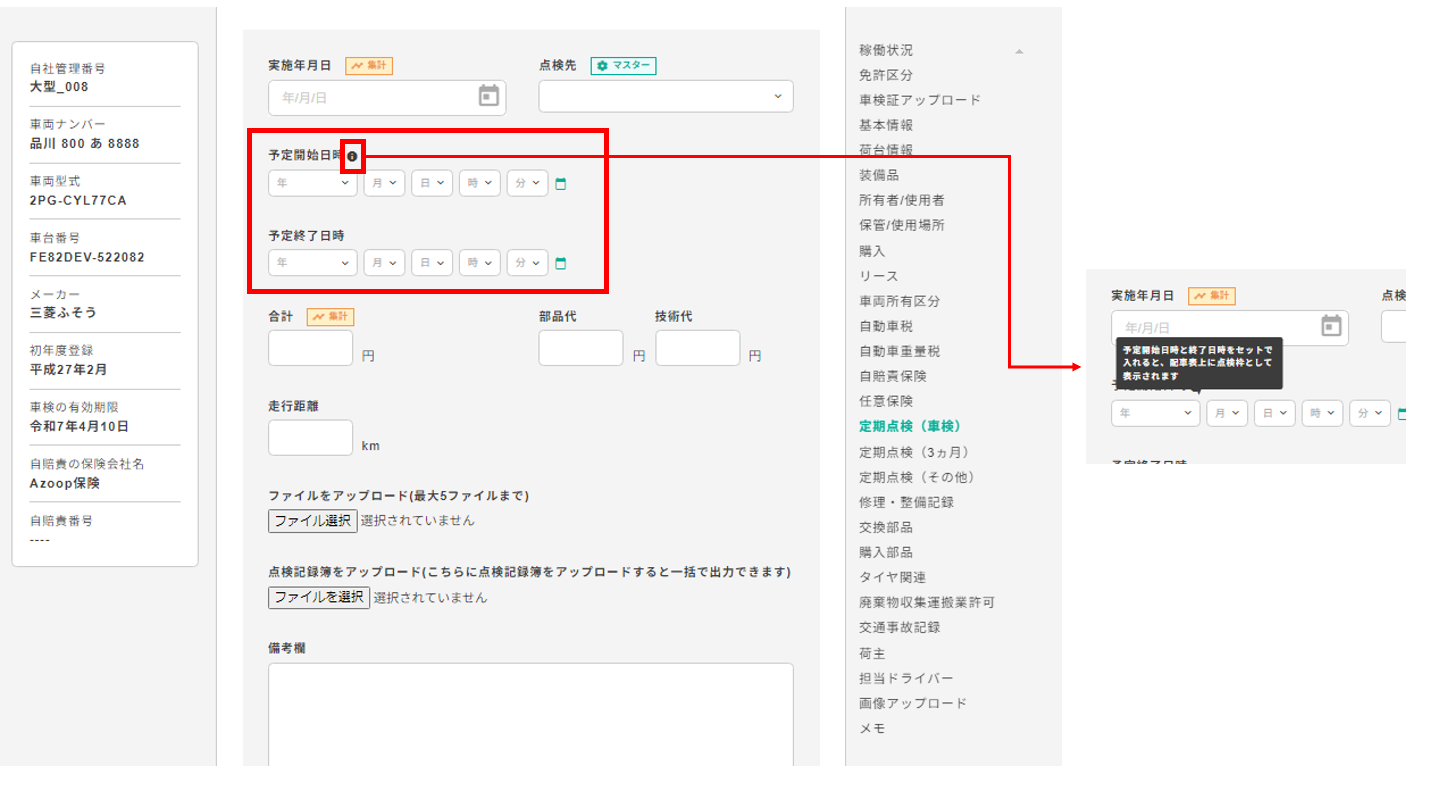Screen dimensions: 1451x806
Task: Open 所有者/使用者 menu item
Action: point(902,200)
